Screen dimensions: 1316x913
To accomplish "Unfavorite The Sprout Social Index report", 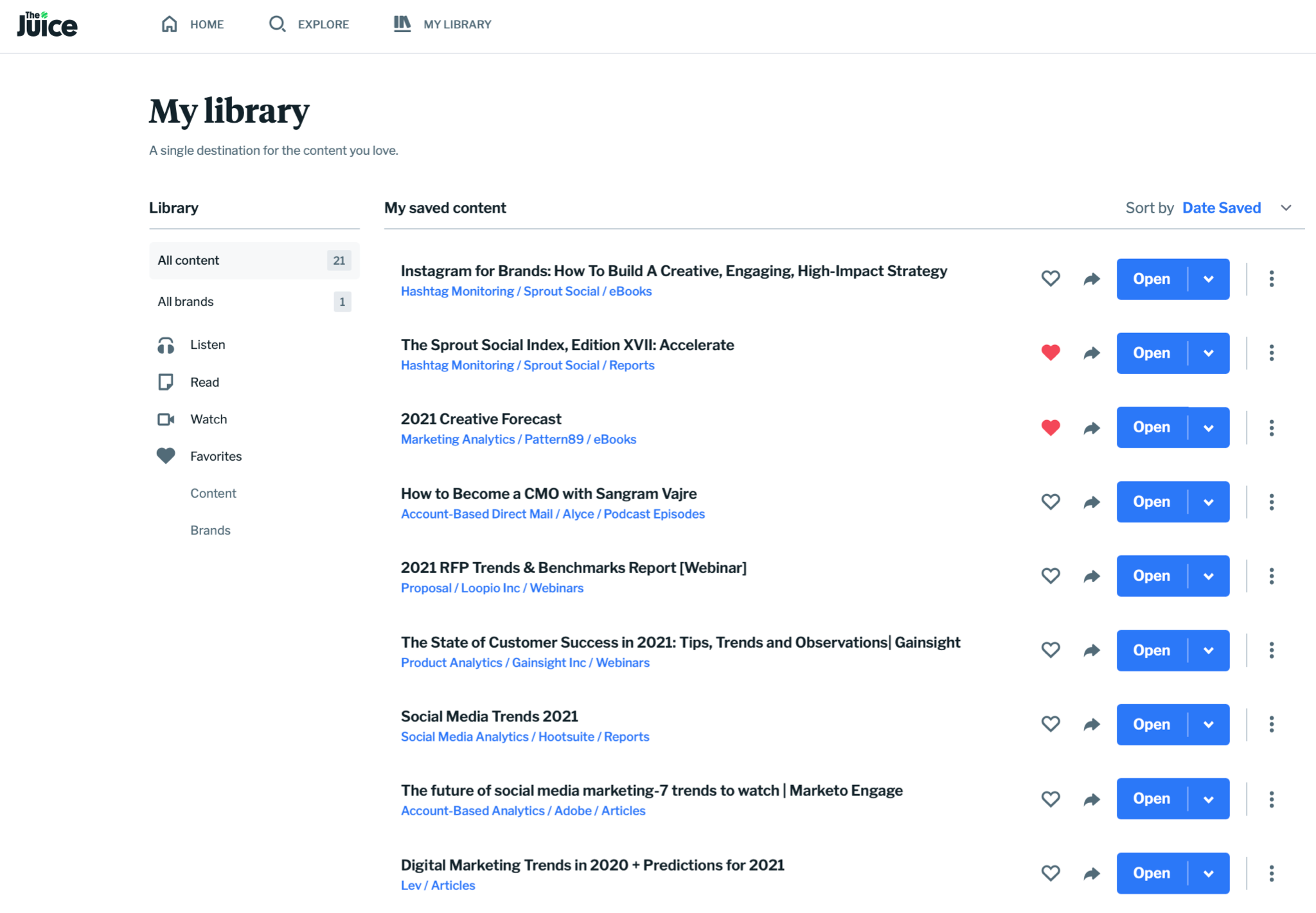I will point(1051,353).
